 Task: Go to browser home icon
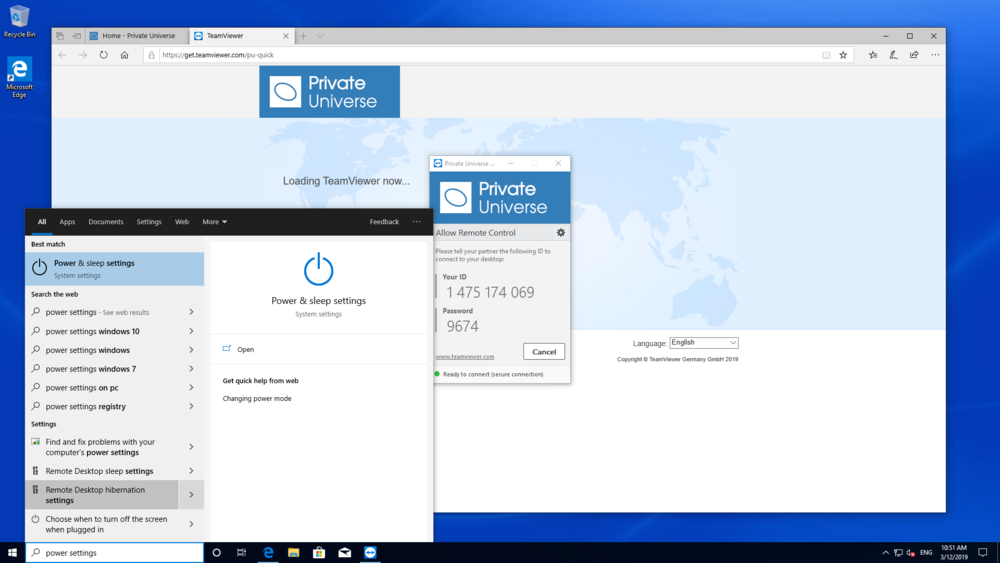click(124, 55)
